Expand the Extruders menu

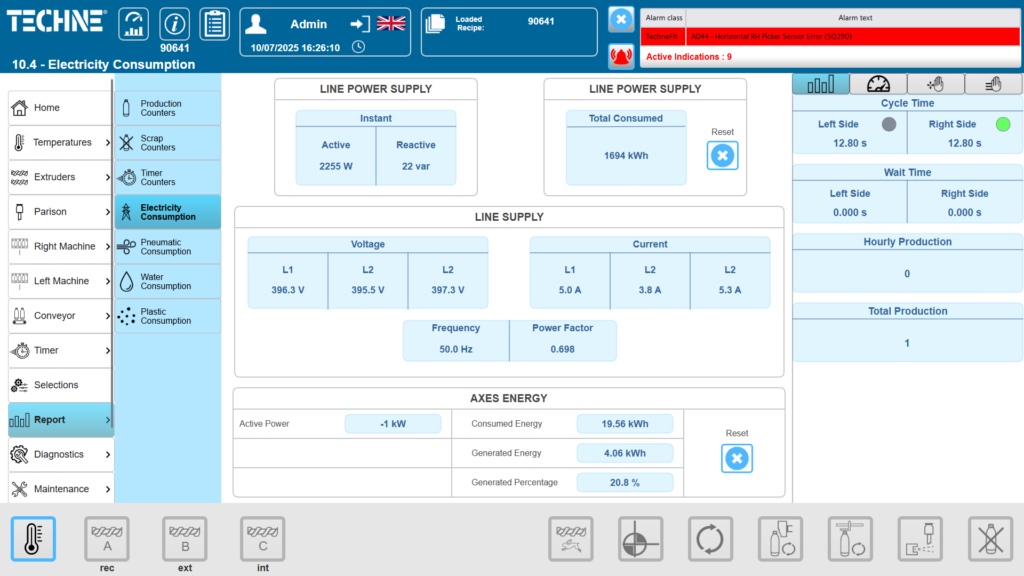click(60, 177)
